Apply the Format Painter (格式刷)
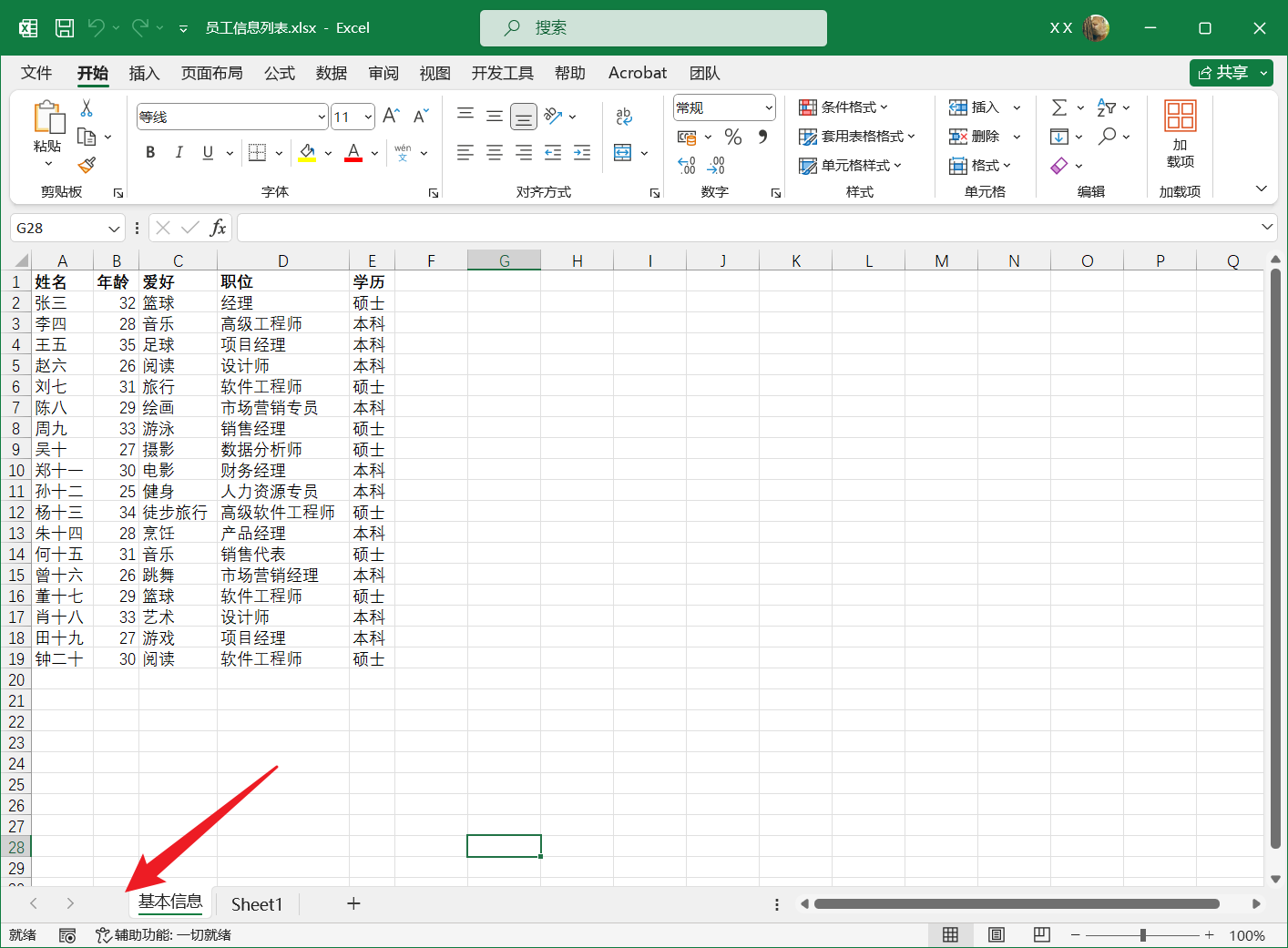 87,165
